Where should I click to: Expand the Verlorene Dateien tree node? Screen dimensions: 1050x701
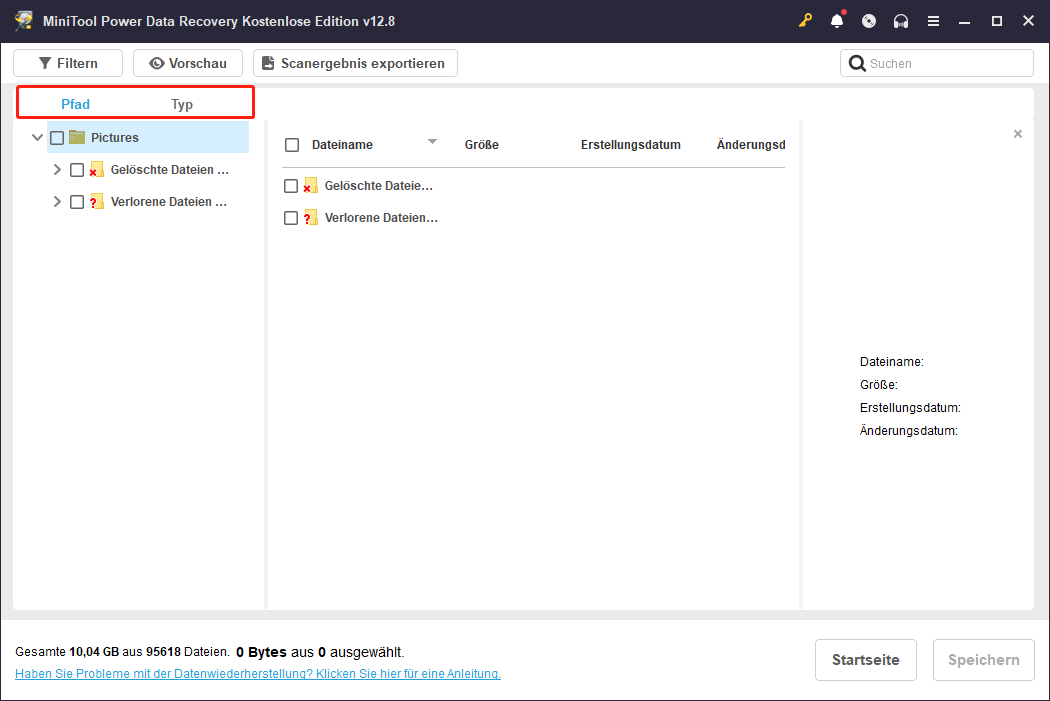57,202
